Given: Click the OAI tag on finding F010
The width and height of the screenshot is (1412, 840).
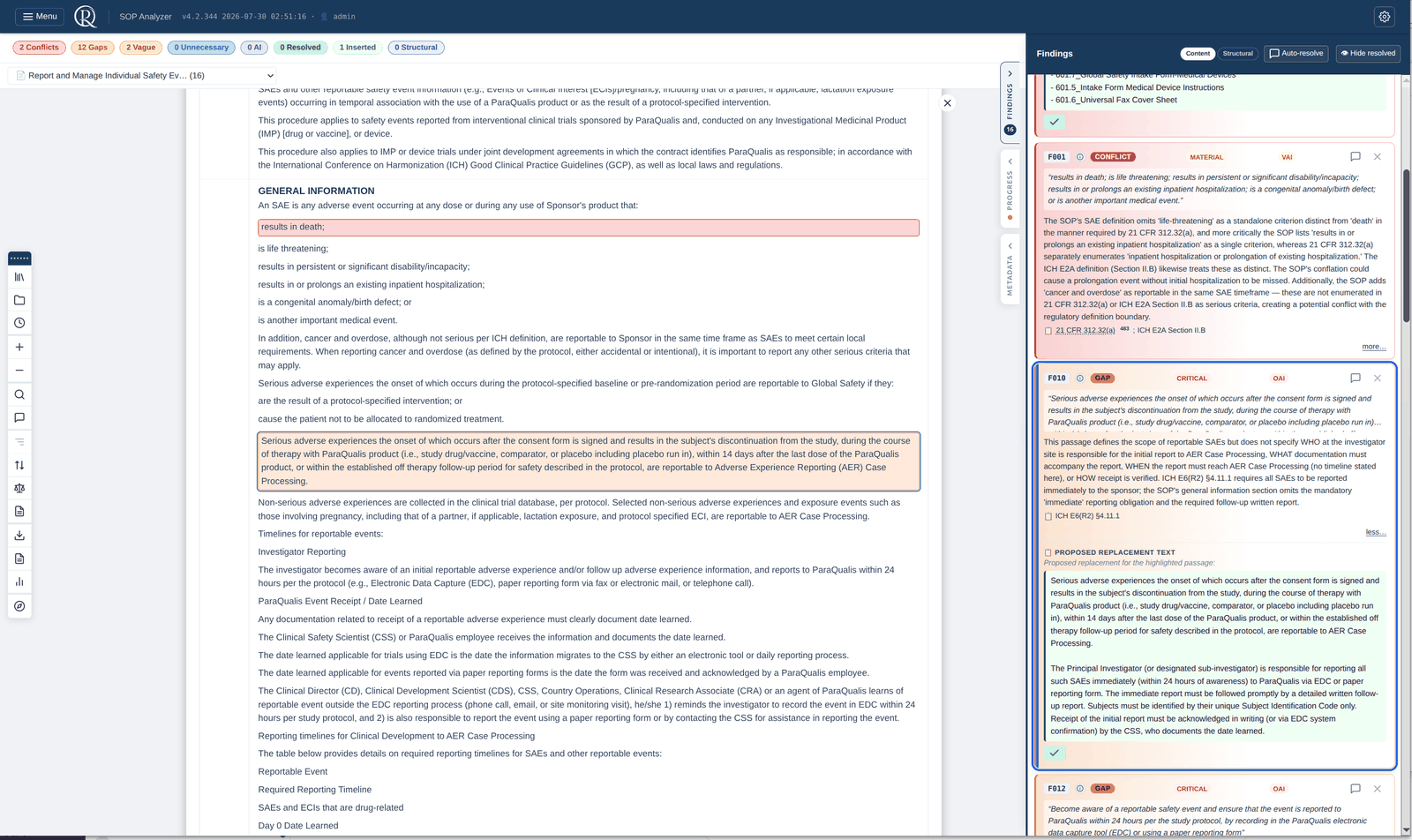Looking at the screenshot, I should pos(1279,379).
